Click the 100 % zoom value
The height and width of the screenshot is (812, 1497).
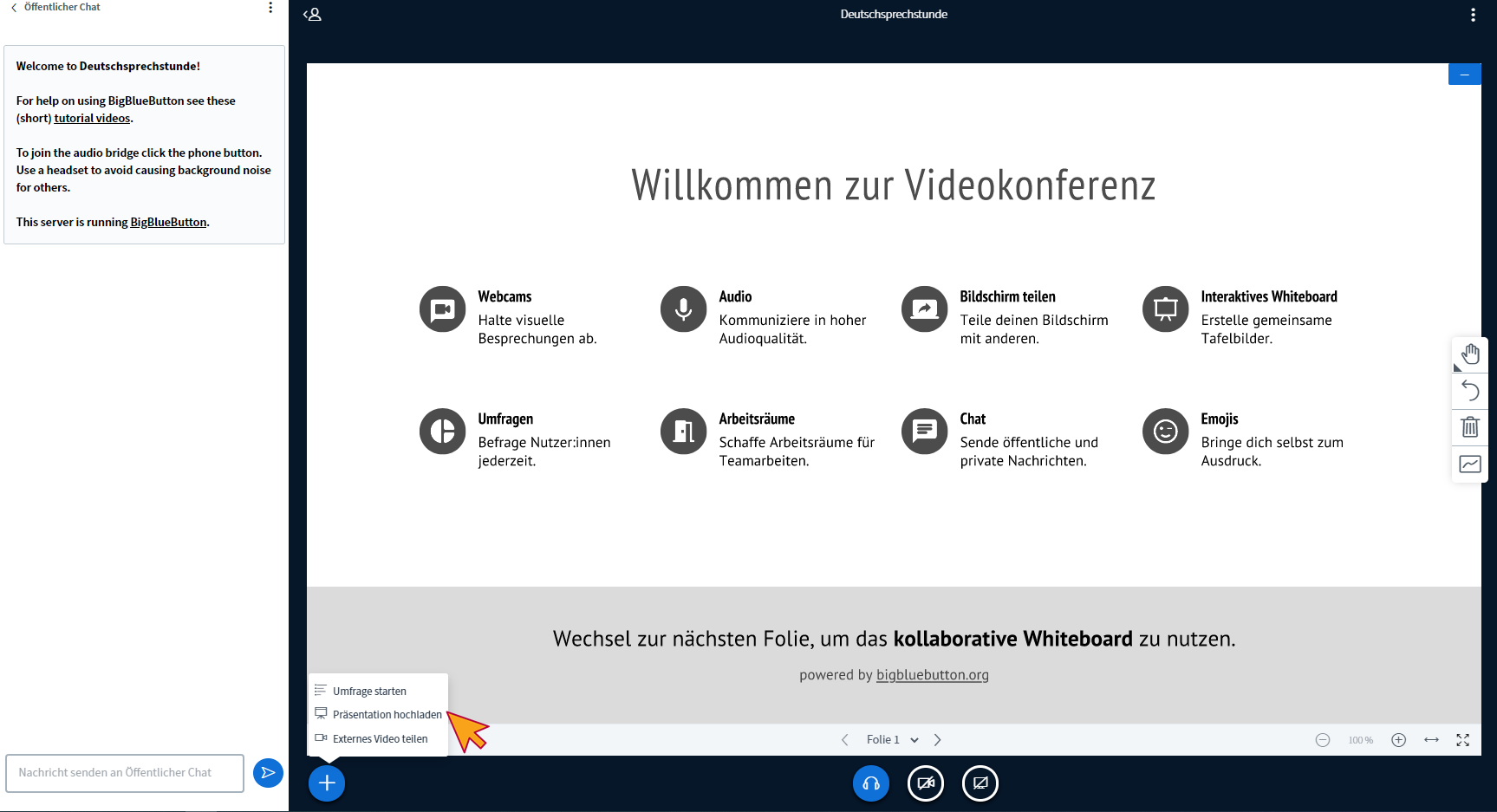[1361, 740]
